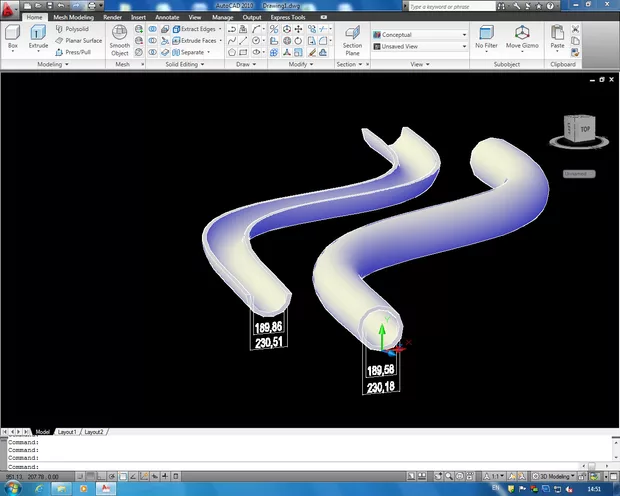Open the Unsaved View dropdown

click(418, 46)
